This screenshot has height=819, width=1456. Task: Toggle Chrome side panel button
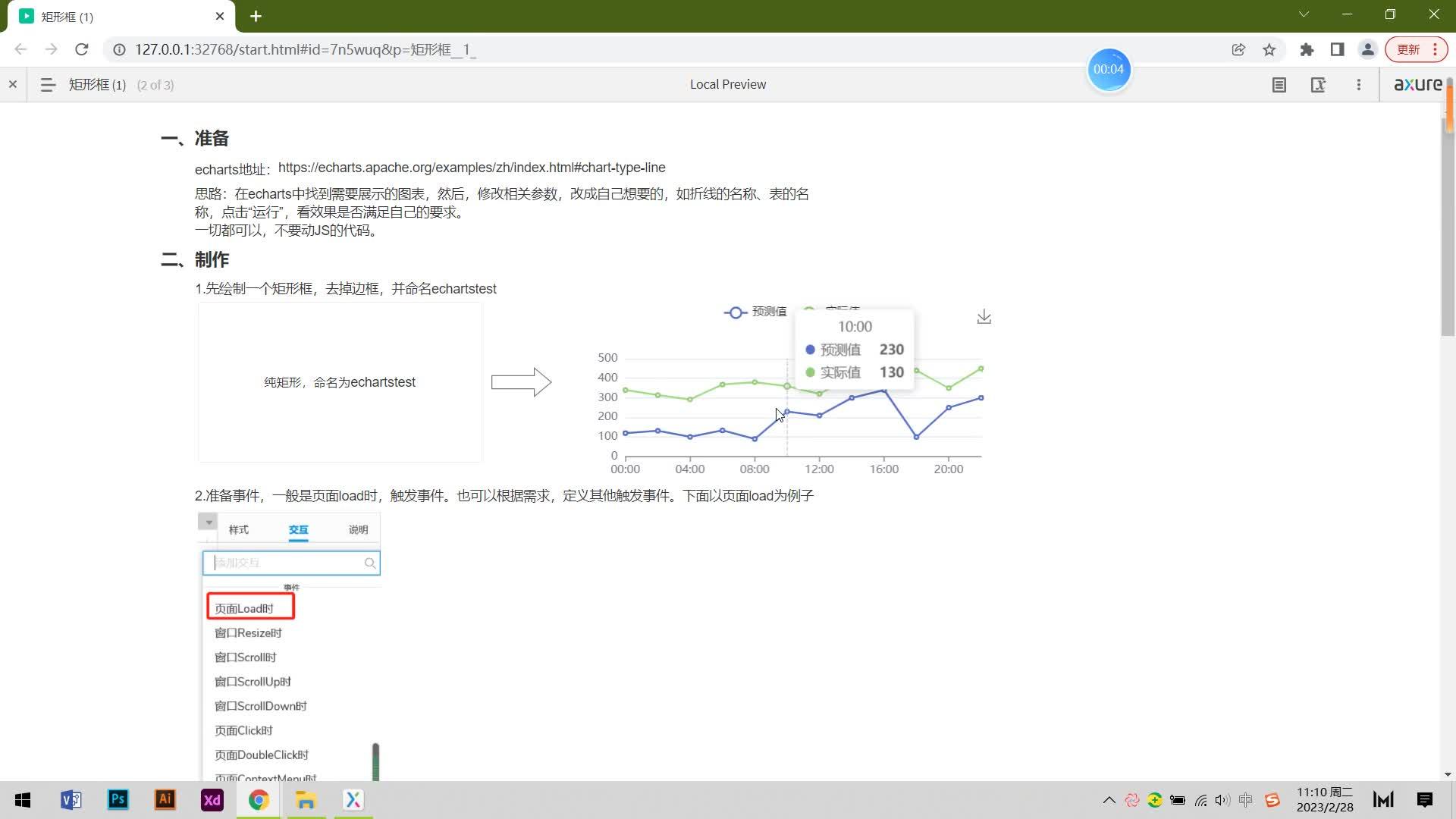click(x=1337, y=50)
